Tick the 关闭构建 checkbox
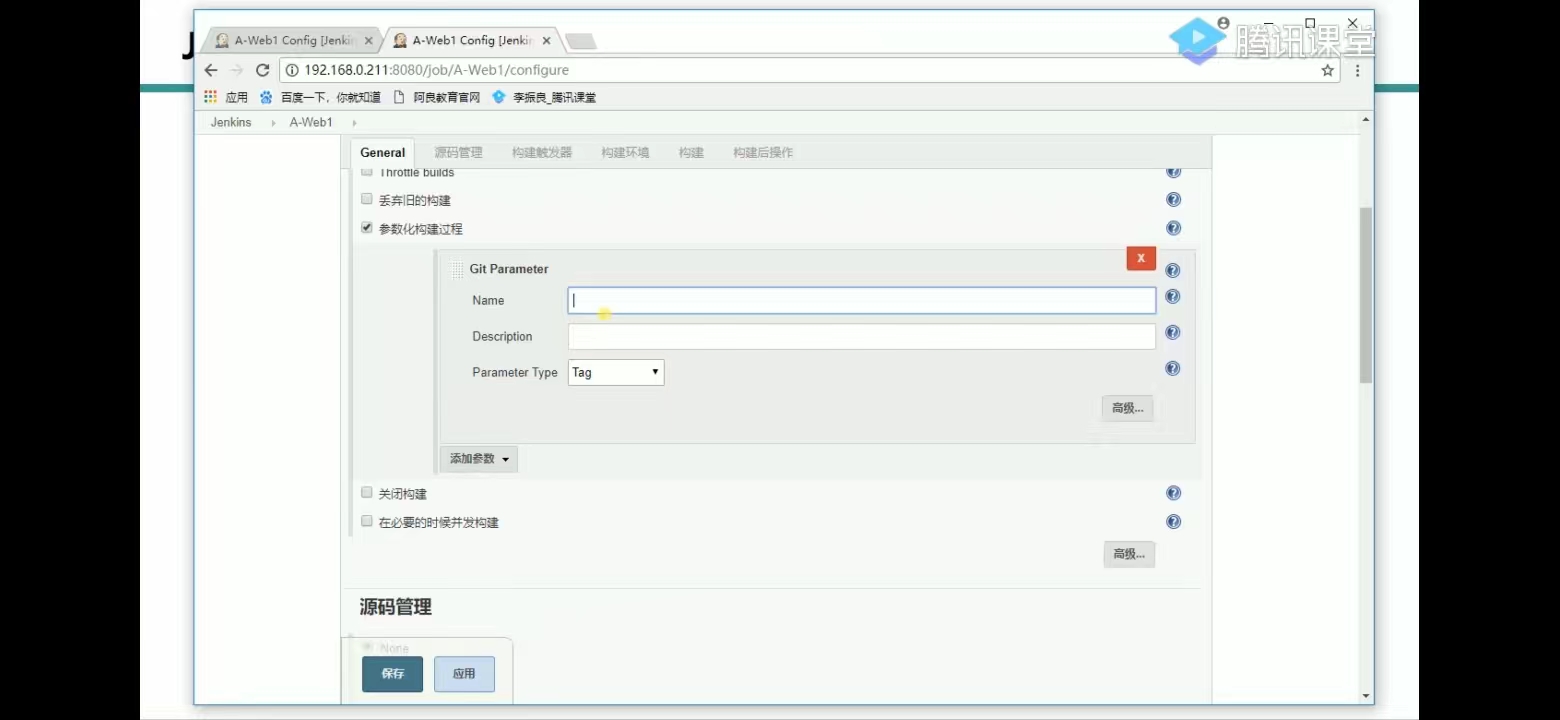 click(367, 493)
